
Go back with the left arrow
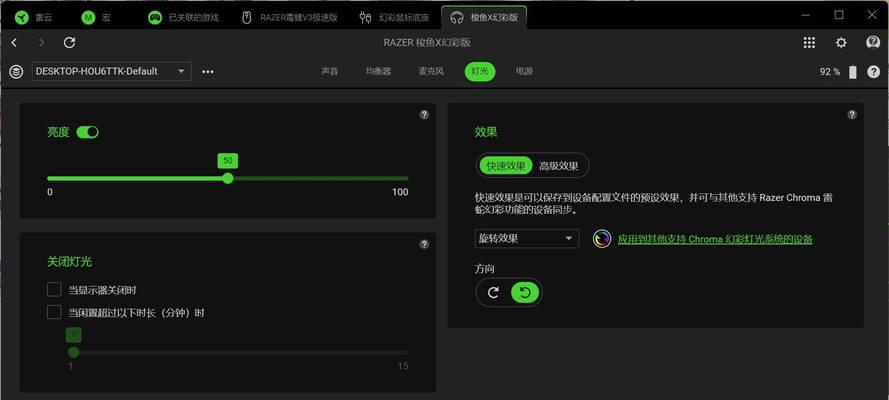coord(14,42)
